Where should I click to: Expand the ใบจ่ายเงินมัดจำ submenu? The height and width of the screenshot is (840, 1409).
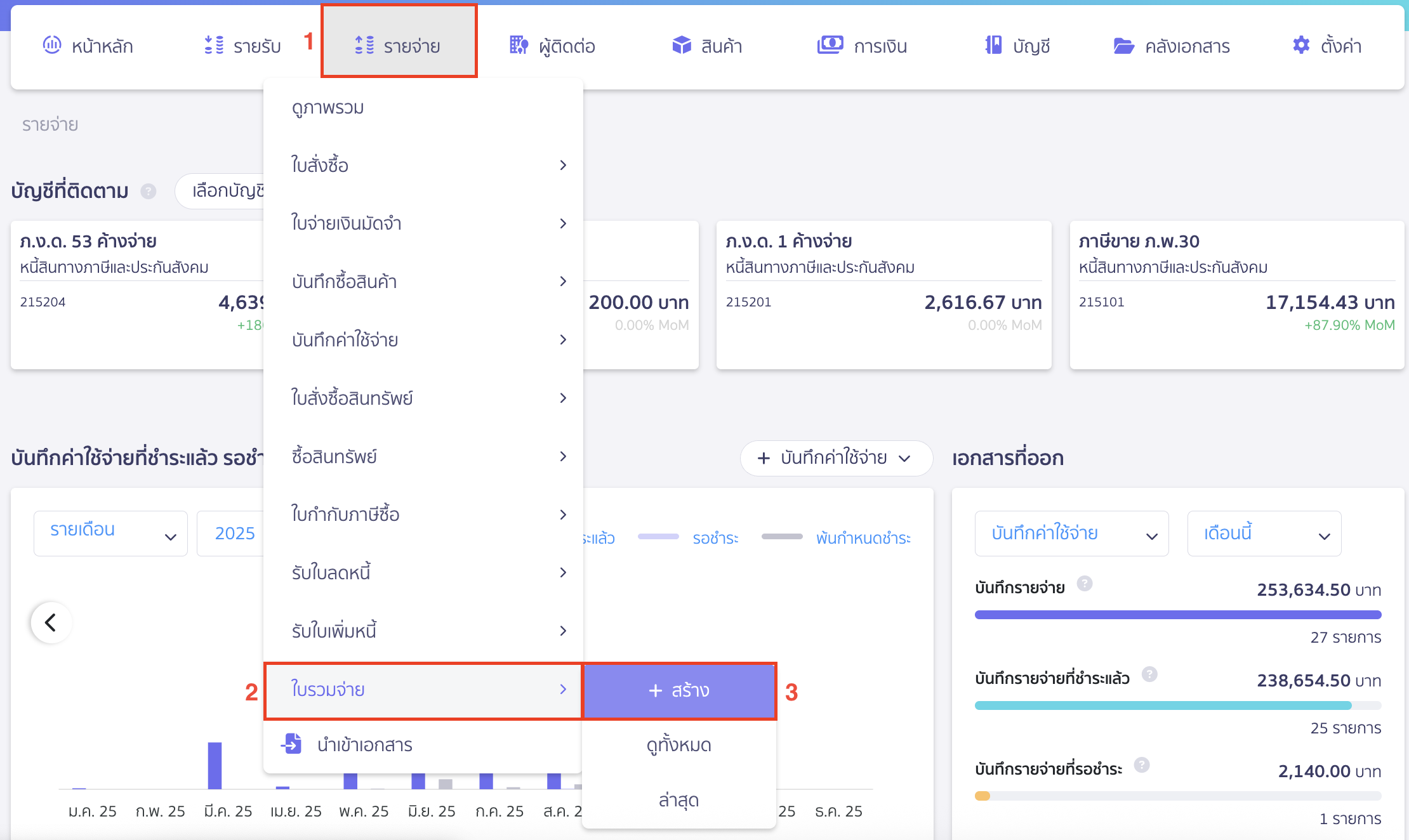(x=423, y=223)
